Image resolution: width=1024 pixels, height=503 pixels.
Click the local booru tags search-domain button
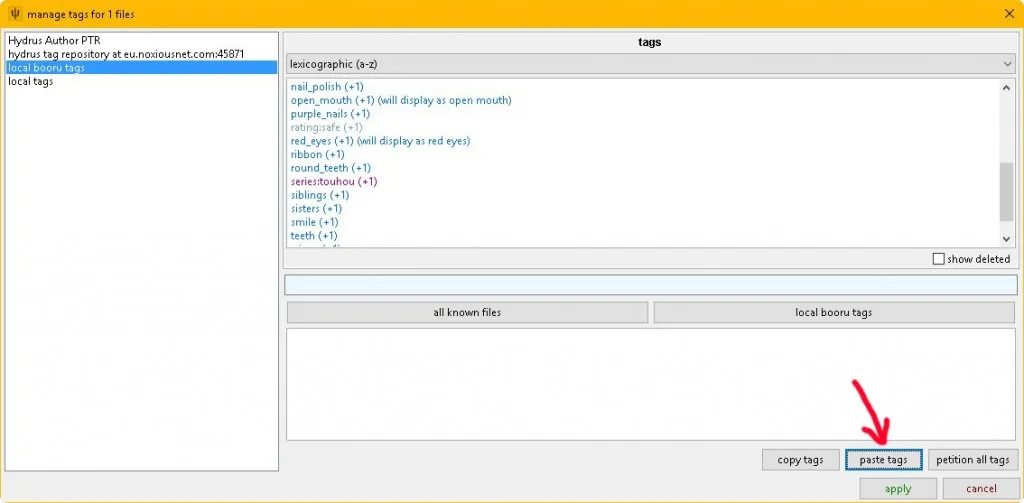(x=833, y=313)
